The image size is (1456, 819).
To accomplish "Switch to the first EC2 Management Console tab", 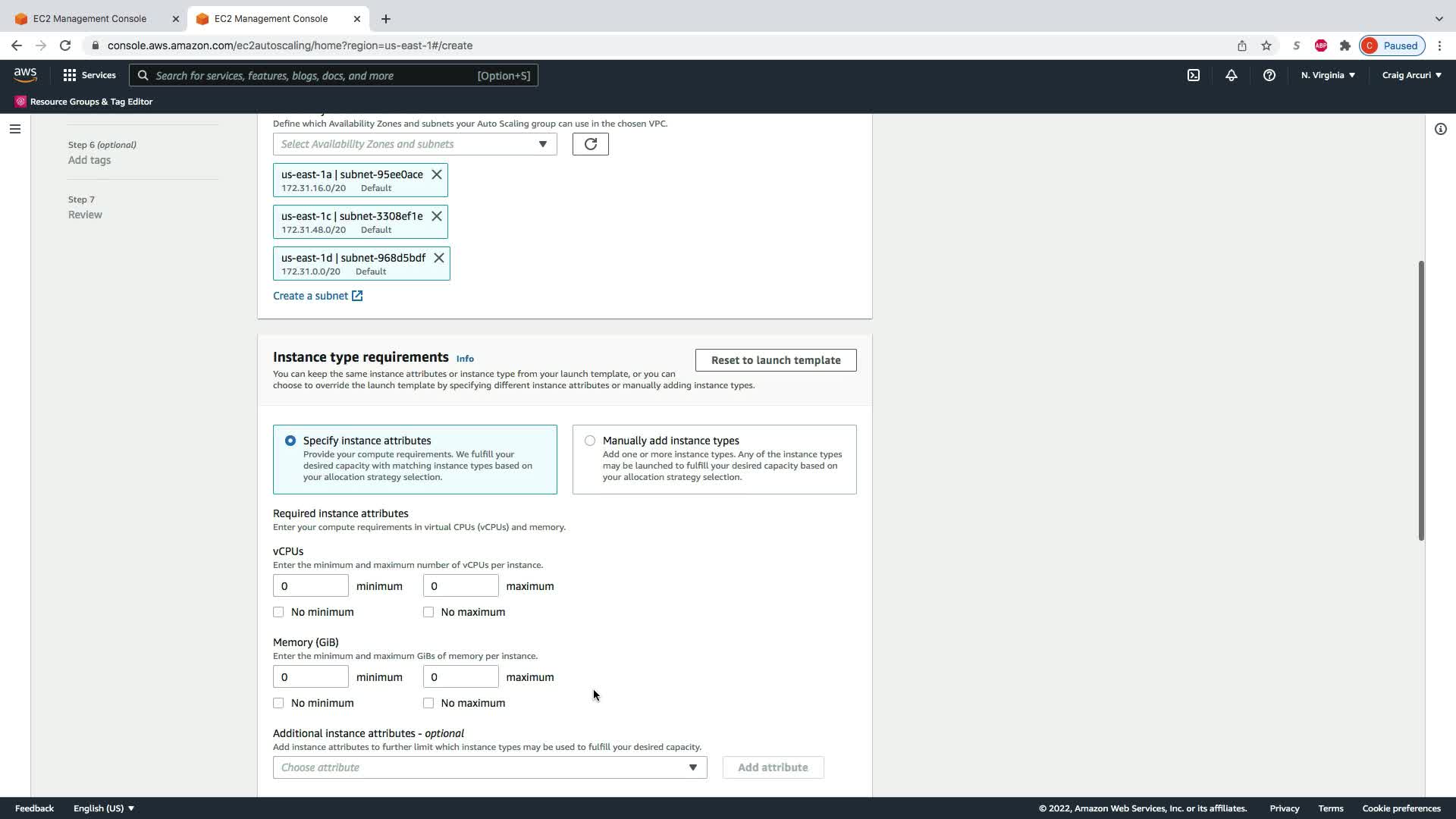I will (89, 18).
